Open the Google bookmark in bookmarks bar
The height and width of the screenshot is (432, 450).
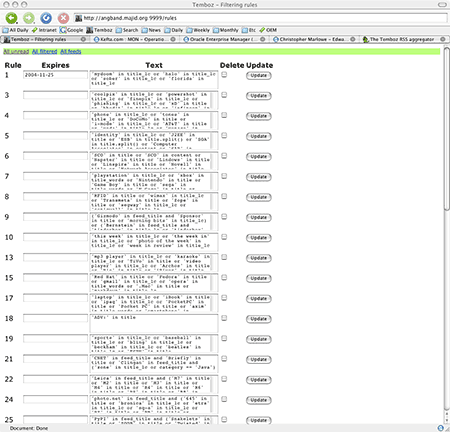(x=71, y=30)
